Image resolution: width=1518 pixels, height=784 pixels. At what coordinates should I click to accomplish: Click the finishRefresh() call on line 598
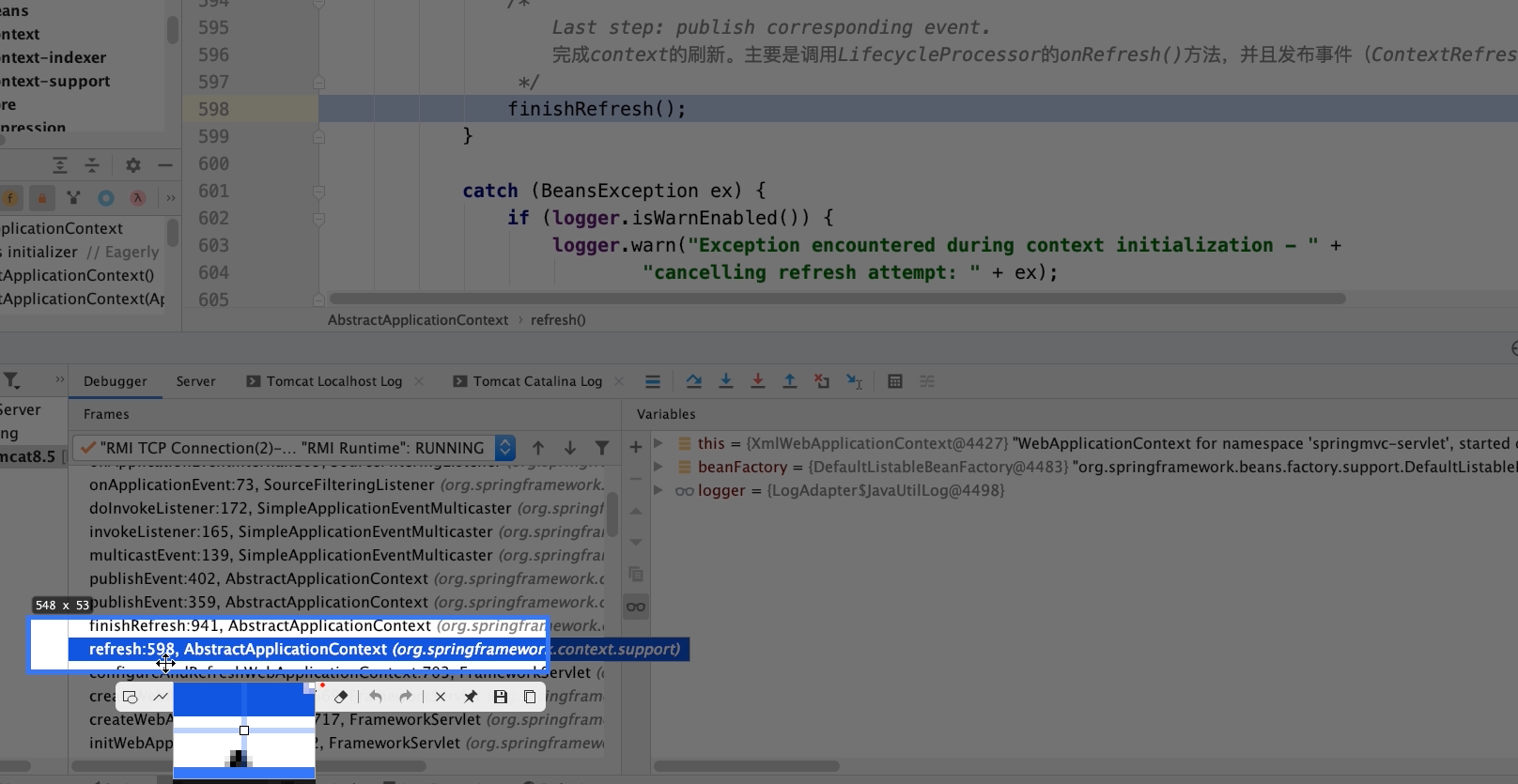[596, 109]
